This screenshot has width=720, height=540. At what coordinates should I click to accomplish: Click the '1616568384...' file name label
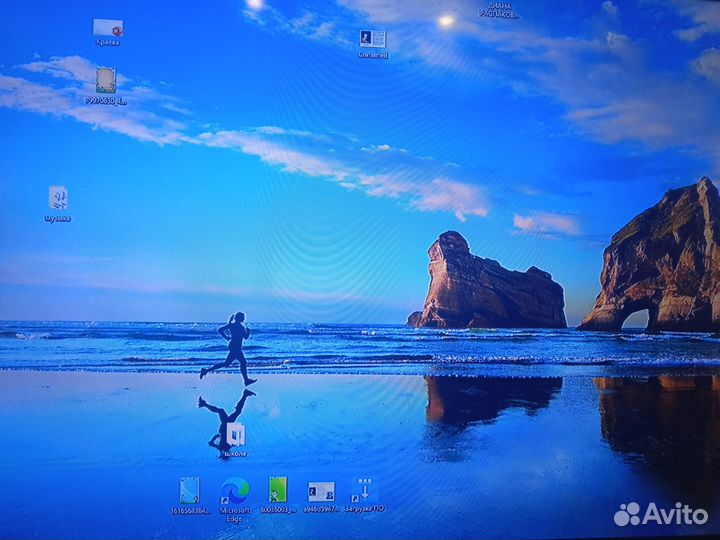click(190, 510)
